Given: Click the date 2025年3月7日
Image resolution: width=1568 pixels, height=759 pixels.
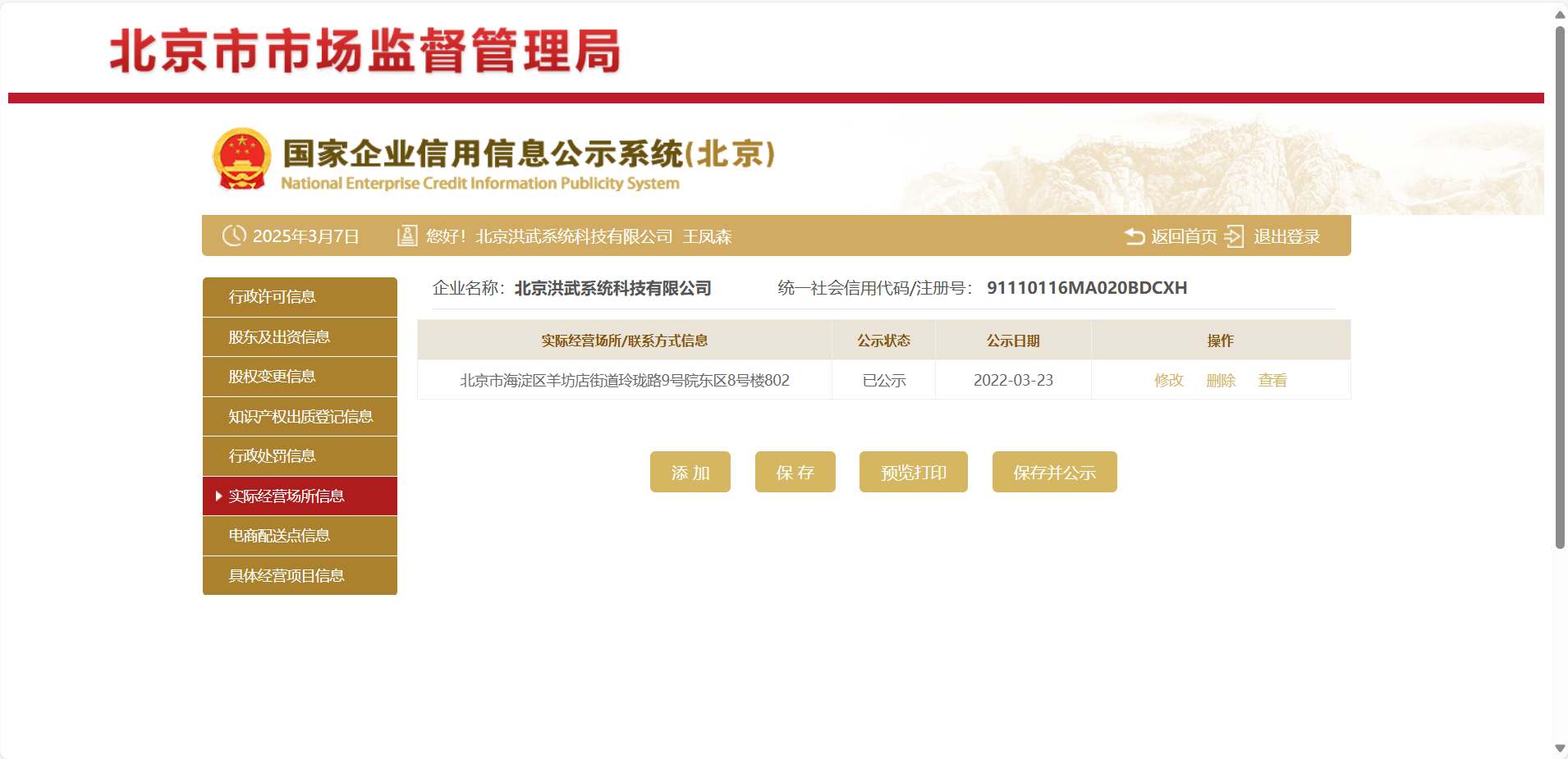Looking at the screenshot, I should pos(306,236).
